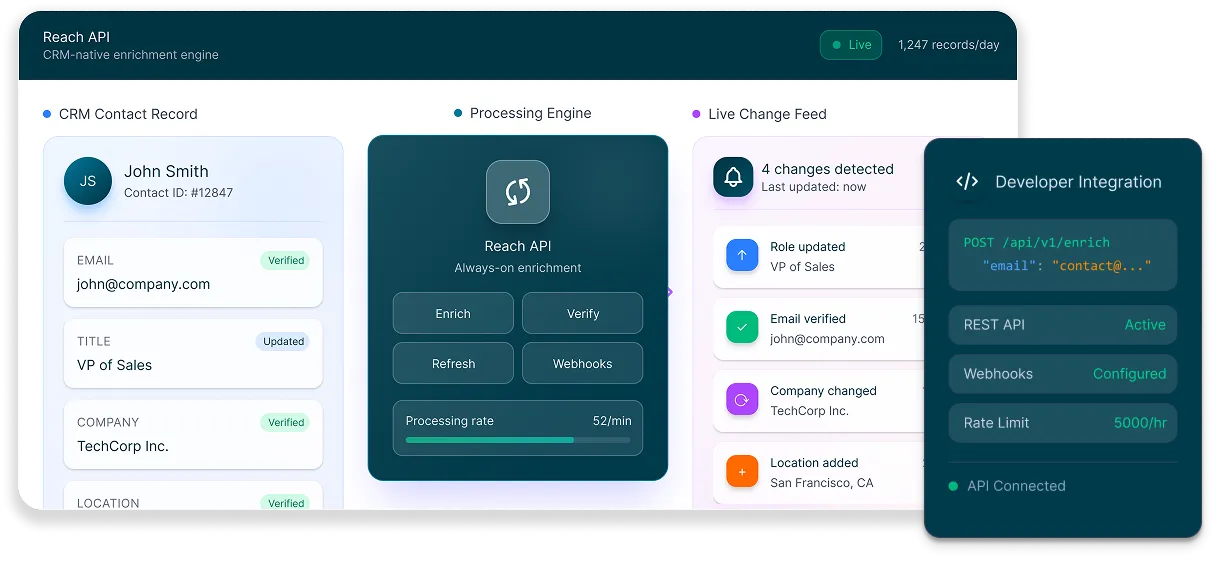1220x564 pixels.
Task: Select the TechCorp Inc. company value
Action: [123, 446]
